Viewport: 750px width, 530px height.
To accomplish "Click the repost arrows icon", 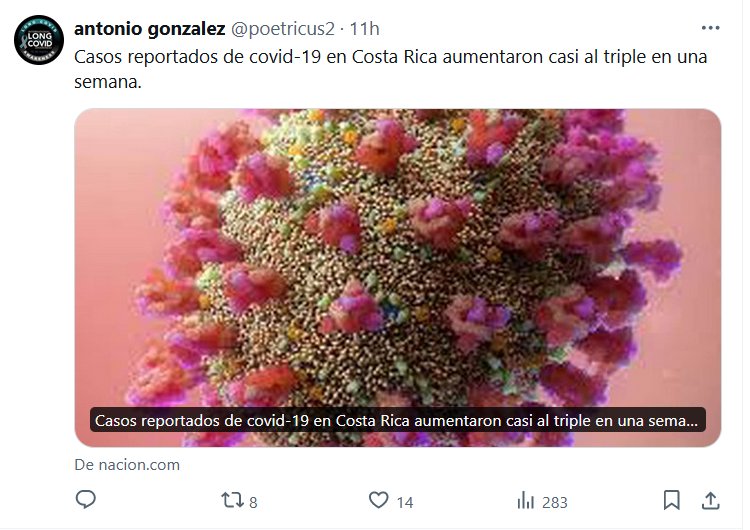I will tap(232, 500).
